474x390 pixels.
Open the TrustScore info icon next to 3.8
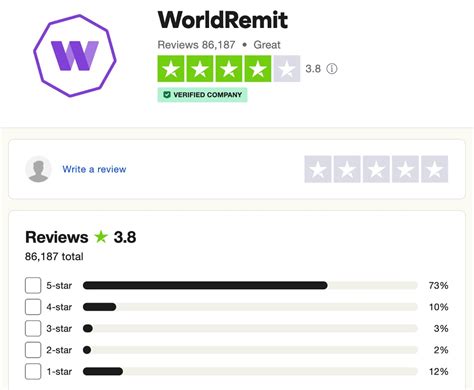[332, 69]
